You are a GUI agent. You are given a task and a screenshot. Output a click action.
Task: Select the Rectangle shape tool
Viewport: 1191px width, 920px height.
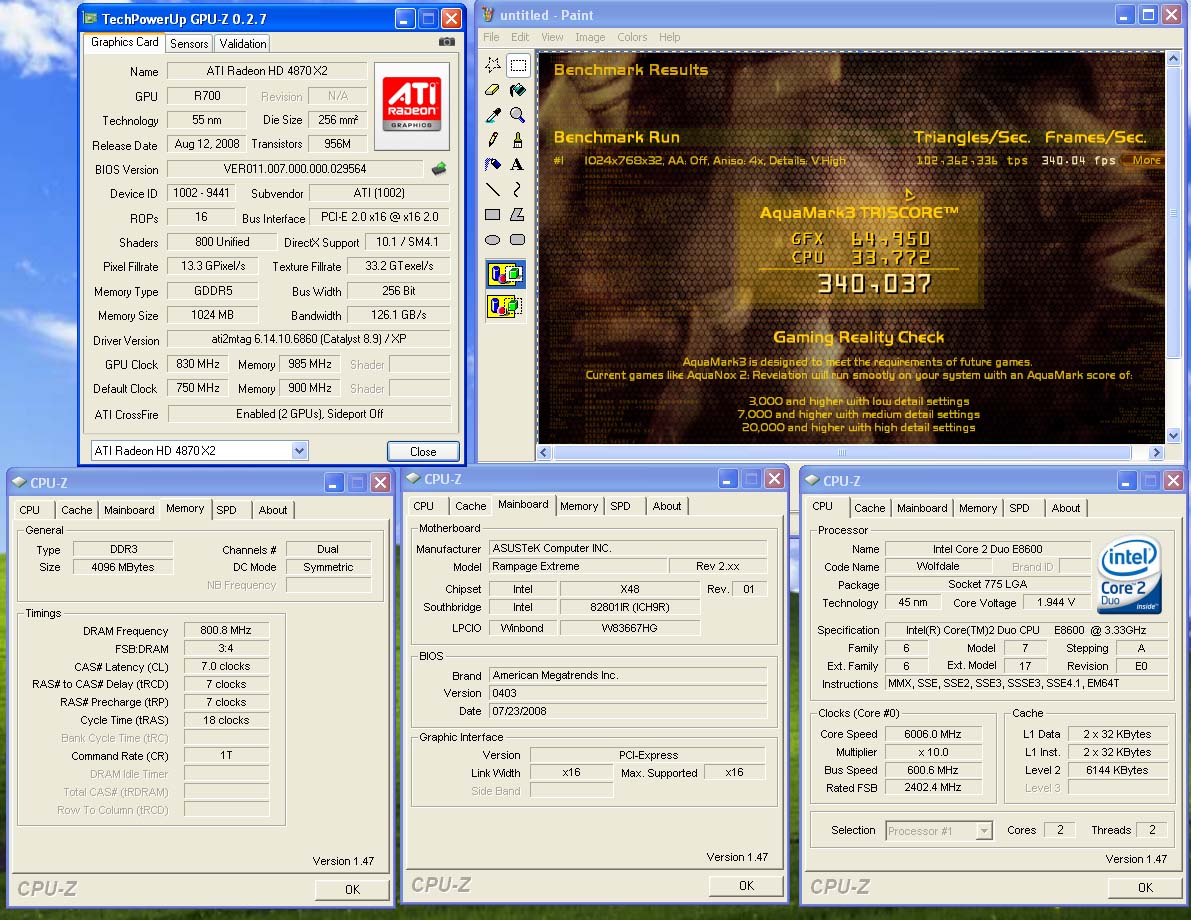point(492,214)
